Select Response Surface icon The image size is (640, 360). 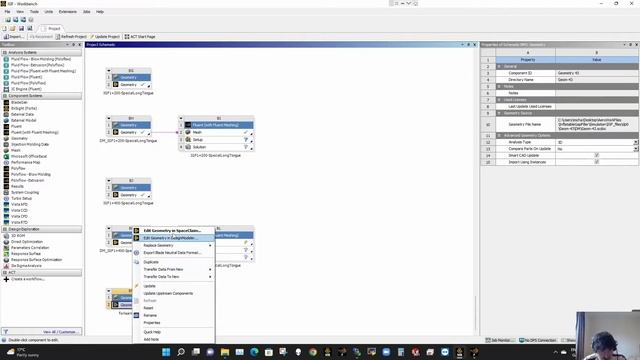pyautogui.click(x=6, y=253)
